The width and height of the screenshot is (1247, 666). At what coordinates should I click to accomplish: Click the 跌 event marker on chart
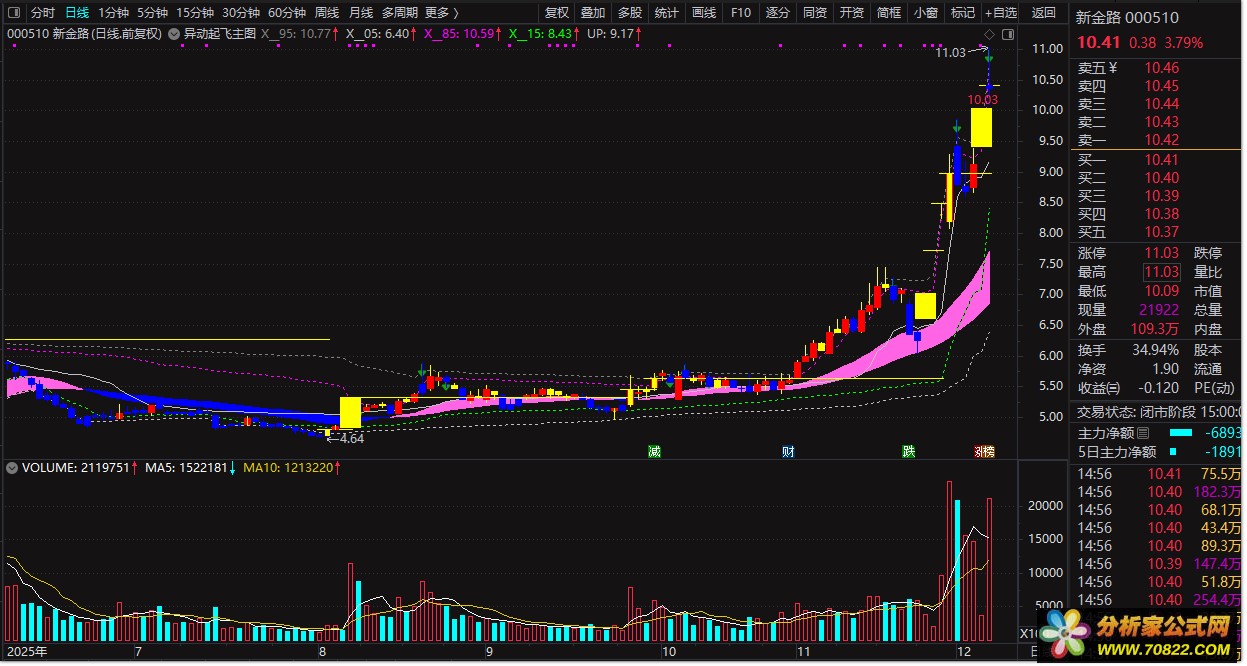coord(908,451)
